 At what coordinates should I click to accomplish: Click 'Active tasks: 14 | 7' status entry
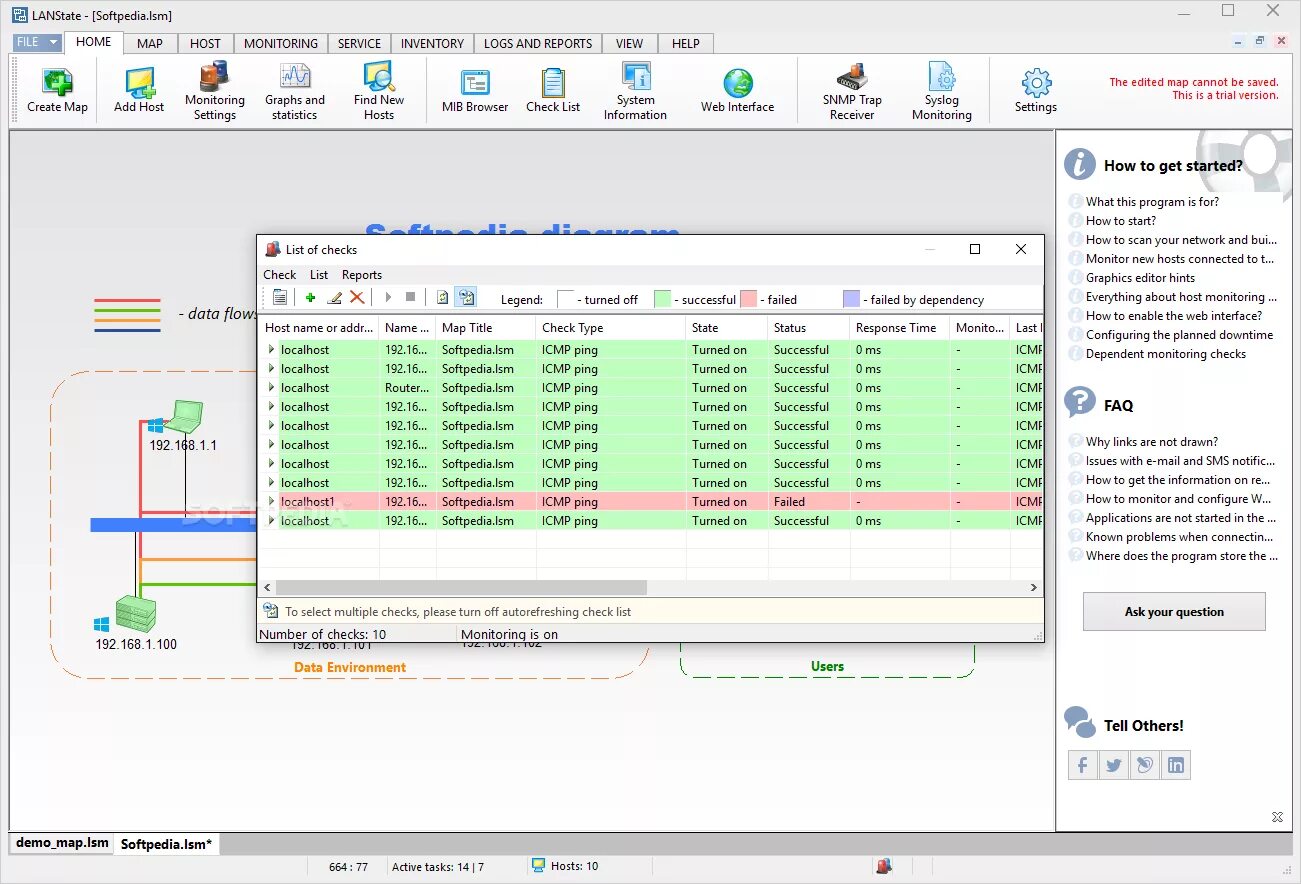438,867
